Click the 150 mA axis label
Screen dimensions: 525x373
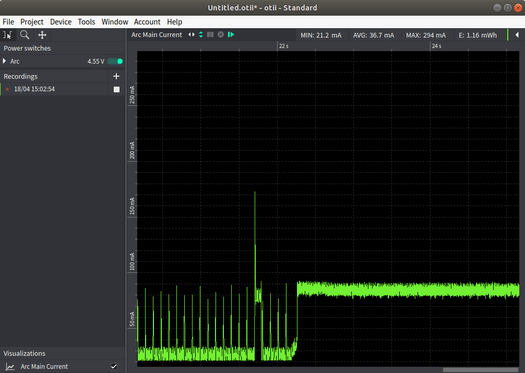tap(132, 206)
